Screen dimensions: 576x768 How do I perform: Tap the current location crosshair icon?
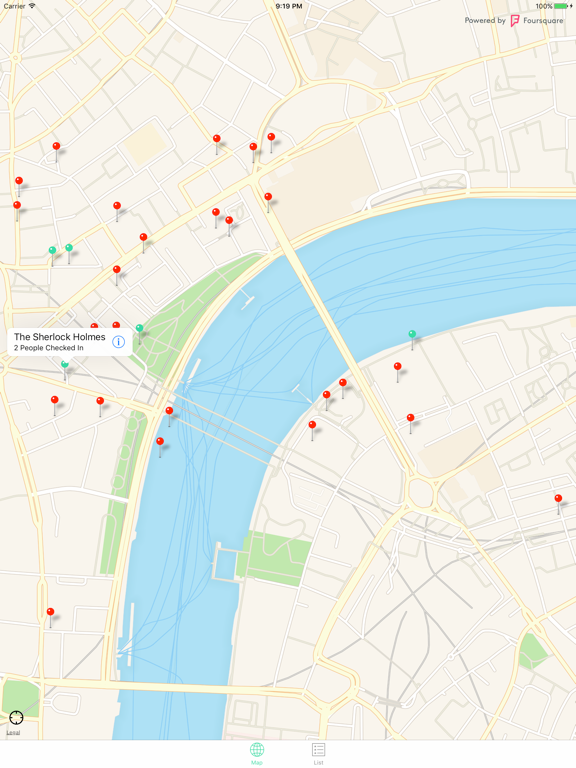(x=16, y=718)
